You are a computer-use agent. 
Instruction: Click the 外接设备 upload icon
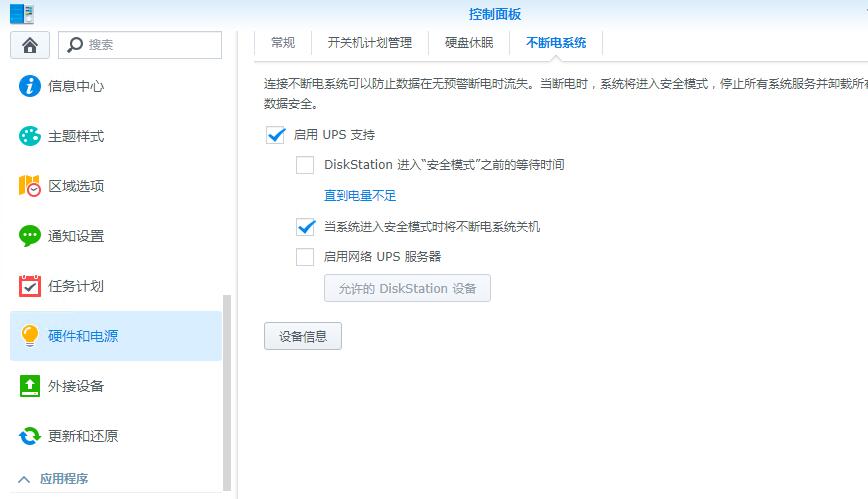(x=30, y=386)
